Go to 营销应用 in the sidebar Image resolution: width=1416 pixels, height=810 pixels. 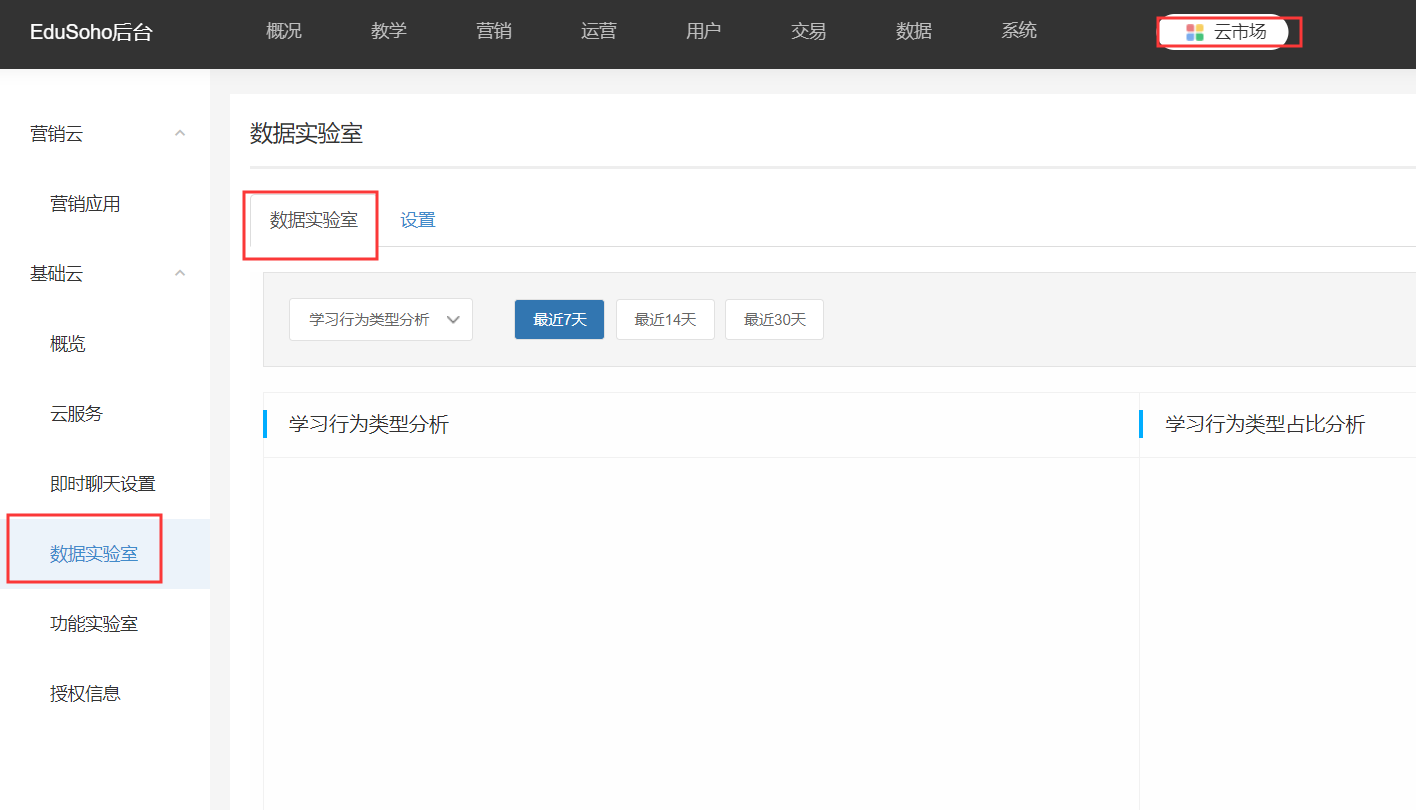85,204
